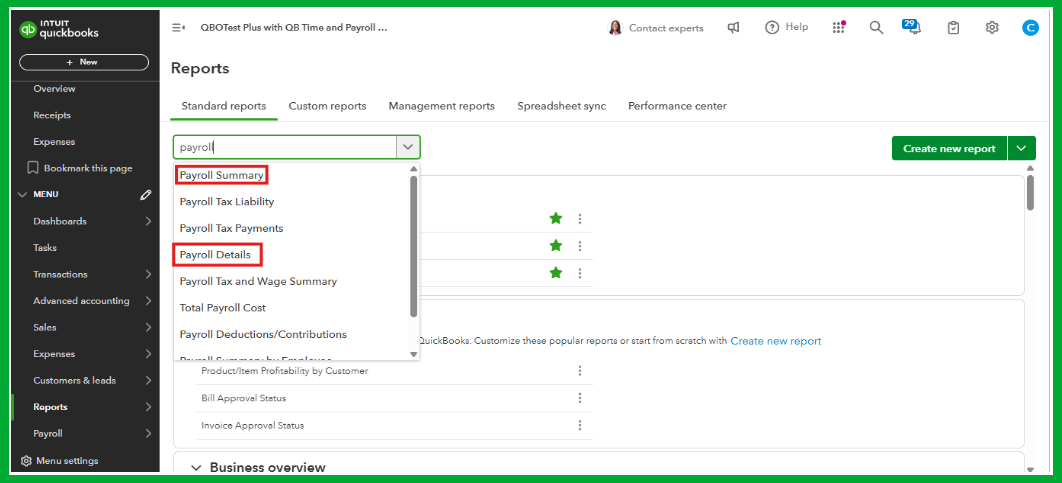1062x483 pixels.
Task: Open the announcements megaphone icon
Action: (733, 28)
